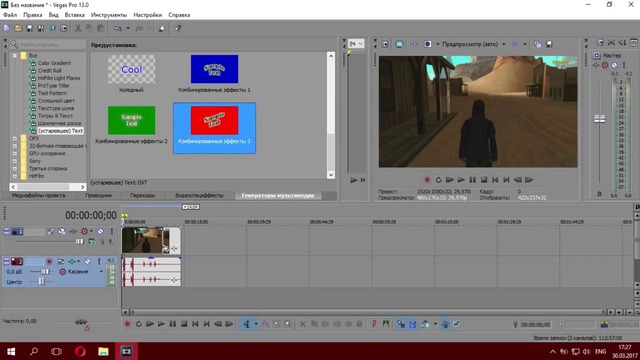Open a file with the Open folder icon
The height and width of the screenshot is (360, 640).
click(x=18, y=28)
